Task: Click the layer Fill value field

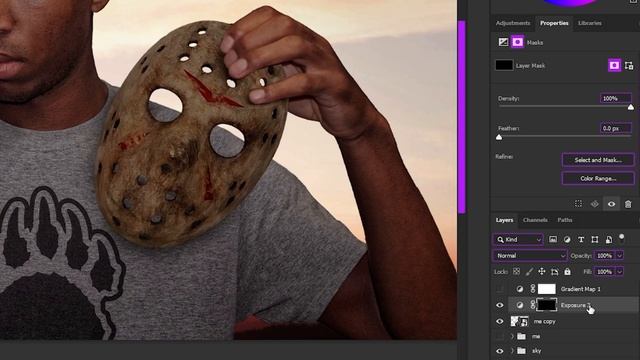Action: coord(604,271)
